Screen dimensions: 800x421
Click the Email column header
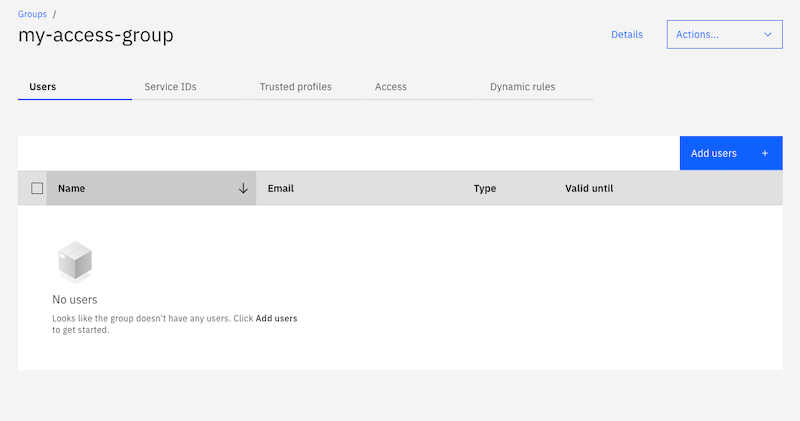[280, 188]
